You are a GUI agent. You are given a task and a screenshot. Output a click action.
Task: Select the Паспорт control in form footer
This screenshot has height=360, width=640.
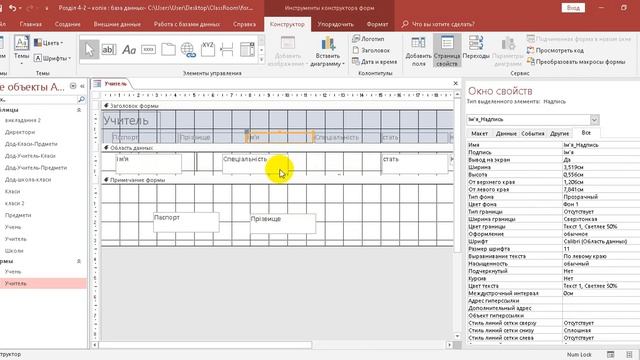tap(186, 222)
